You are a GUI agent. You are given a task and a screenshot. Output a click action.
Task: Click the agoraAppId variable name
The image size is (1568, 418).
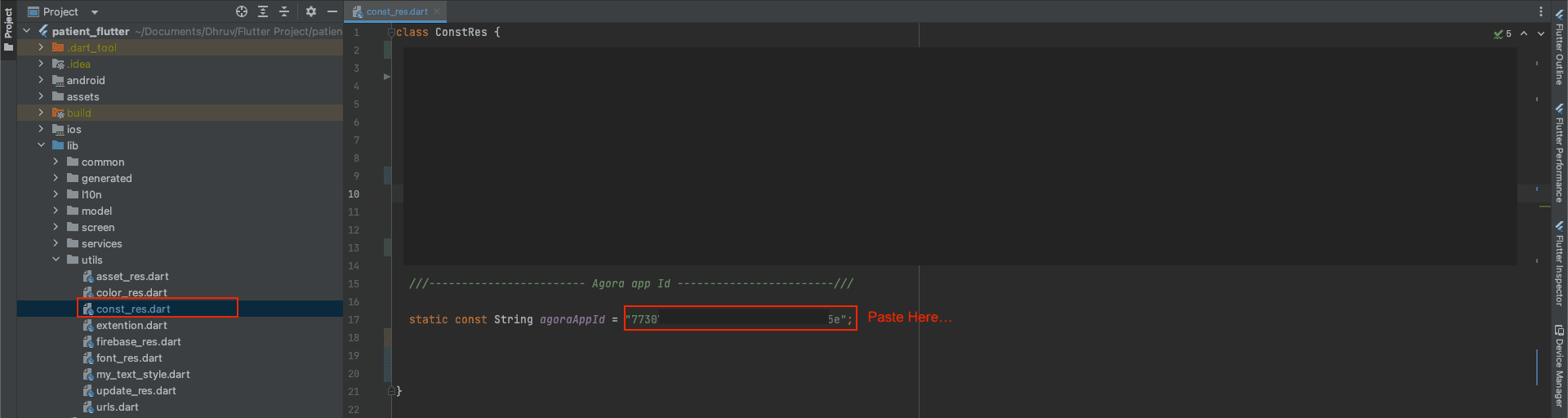coord(572,319)
